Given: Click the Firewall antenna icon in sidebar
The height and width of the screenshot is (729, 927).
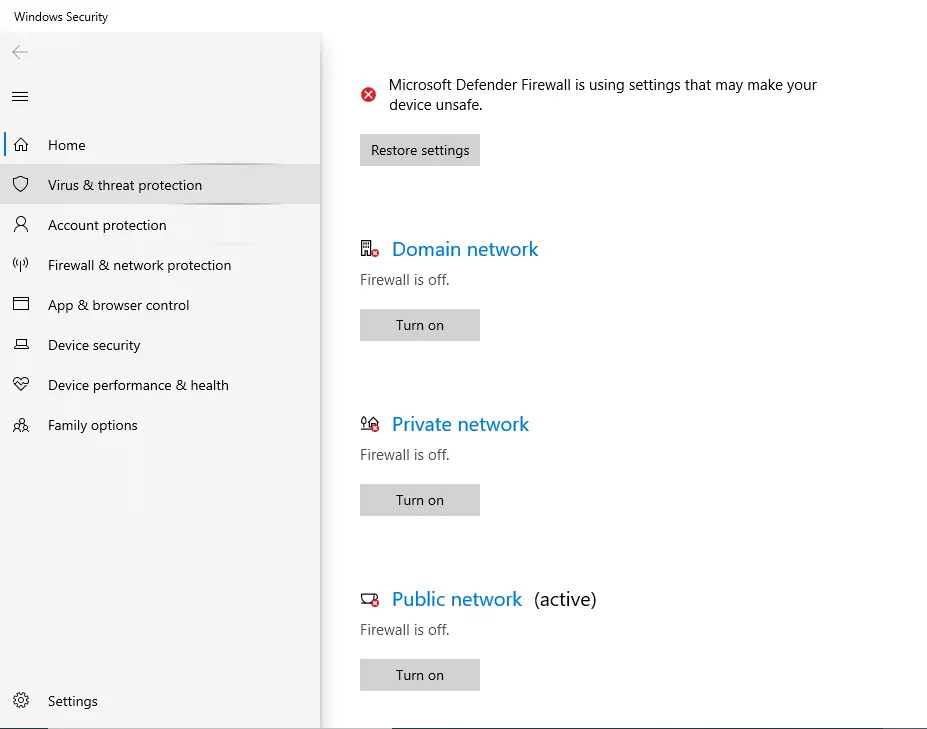Looking at the screenshot, I should (21, 264).
